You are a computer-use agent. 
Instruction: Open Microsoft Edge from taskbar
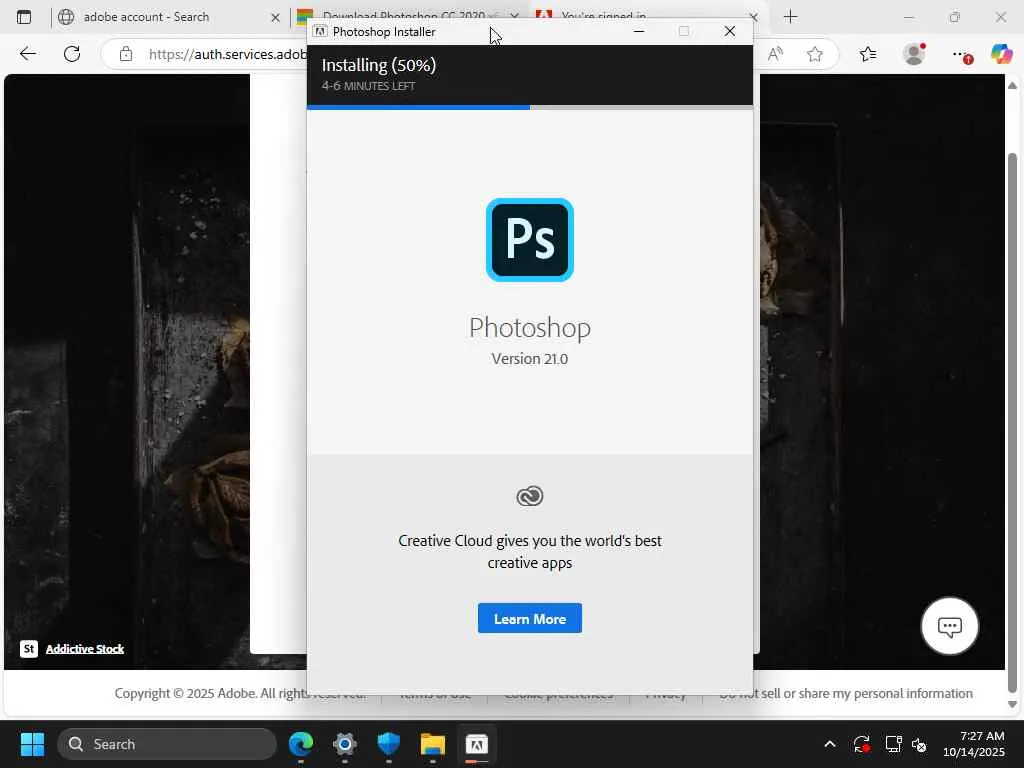[x=301, y=744]
